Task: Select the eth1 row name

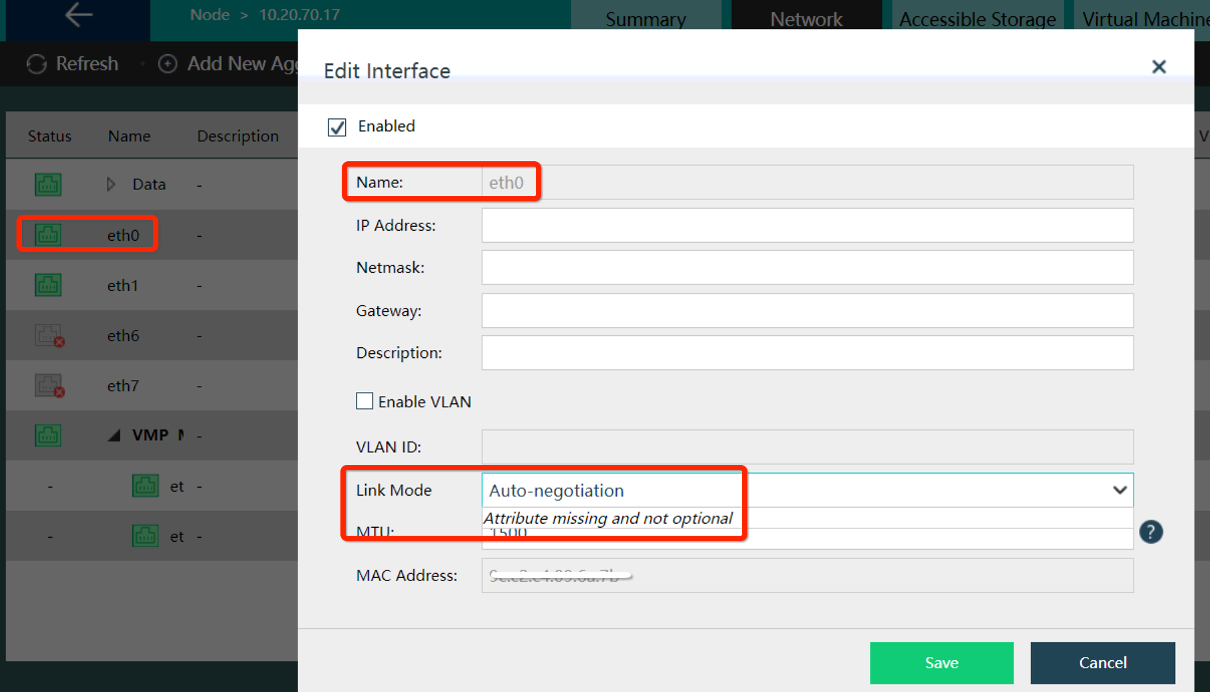Action: click(x=122, y=285)
